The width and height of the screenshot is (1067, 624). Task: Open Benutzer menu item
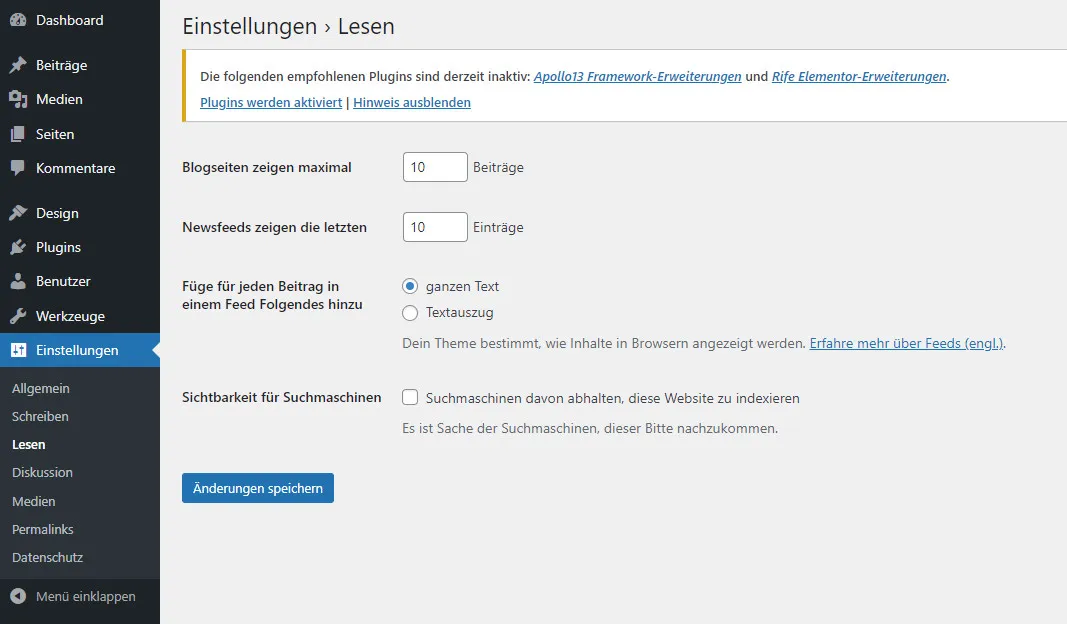80,281
